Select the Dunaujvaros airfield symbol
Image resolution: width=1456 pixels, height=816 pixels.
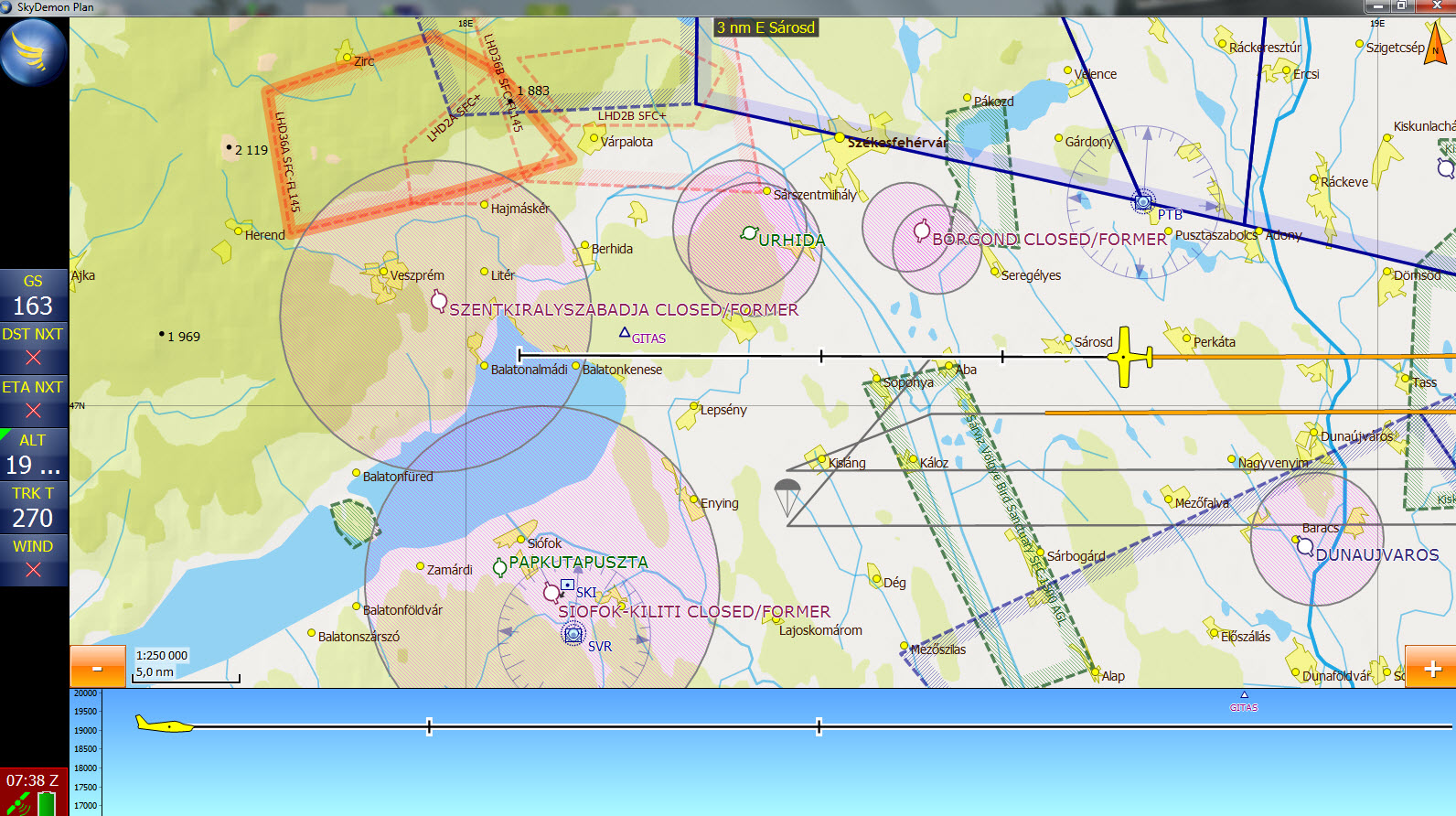pos(1305,547)
